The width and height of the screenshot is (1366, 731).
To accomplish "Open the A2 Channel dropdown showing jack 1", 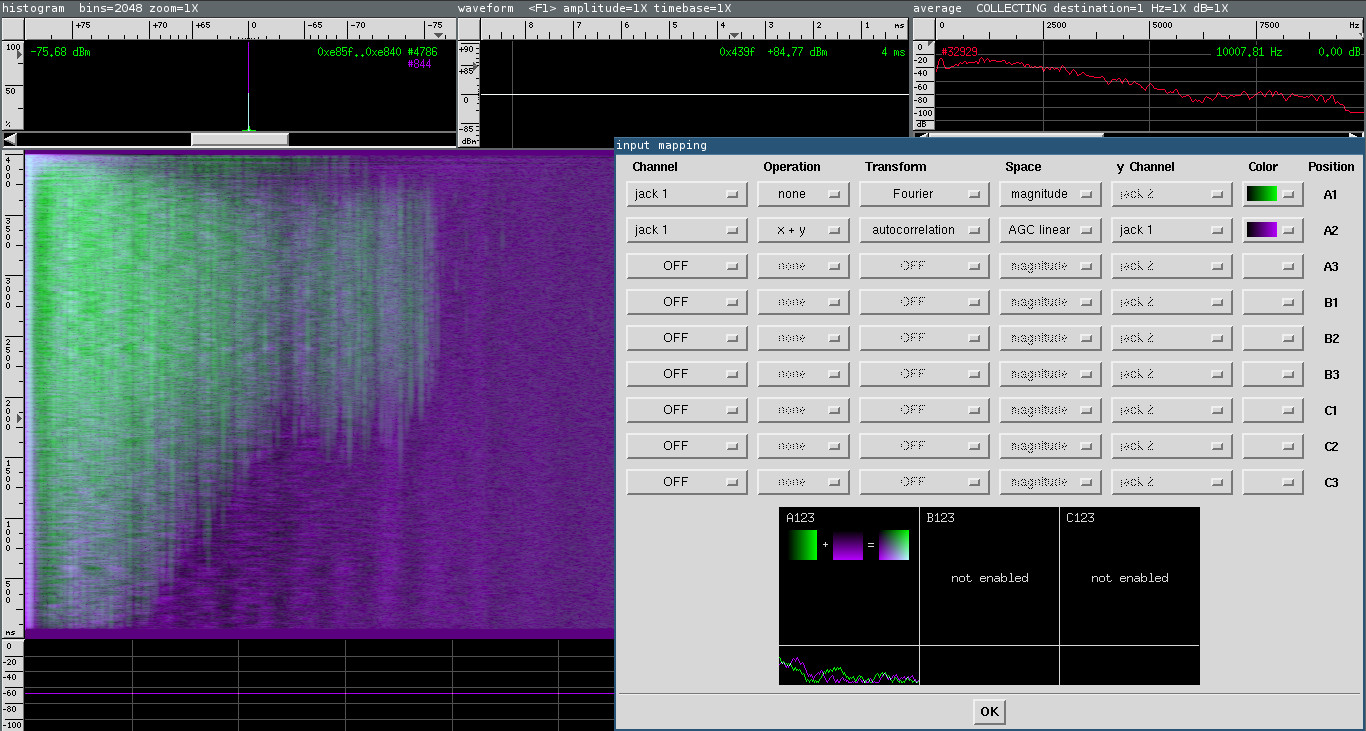I will click(x=687, y=230).
